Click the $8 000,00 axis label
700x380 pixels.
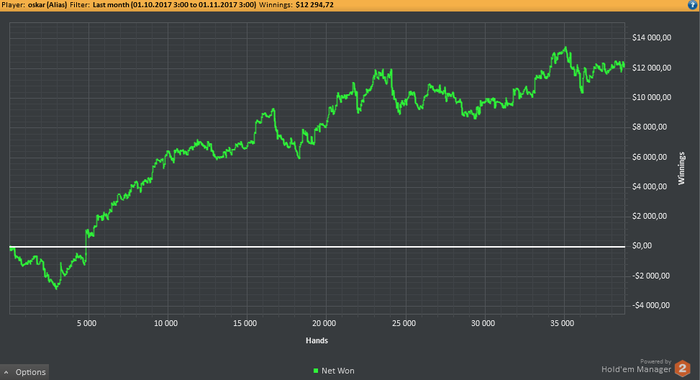650,127
